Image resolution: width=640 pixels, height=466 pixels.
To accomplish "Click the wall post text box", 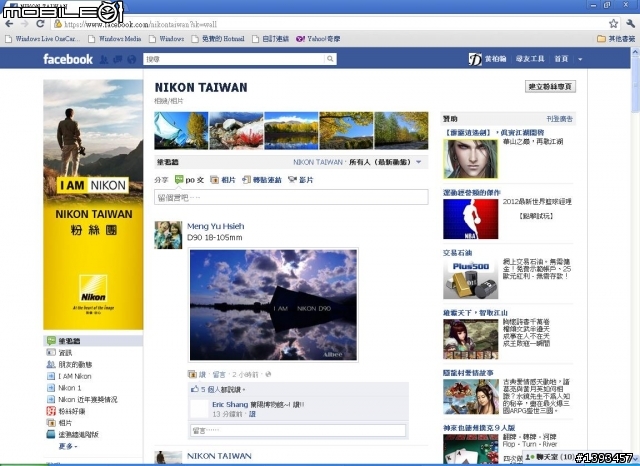I will click(x=291, y=197).
